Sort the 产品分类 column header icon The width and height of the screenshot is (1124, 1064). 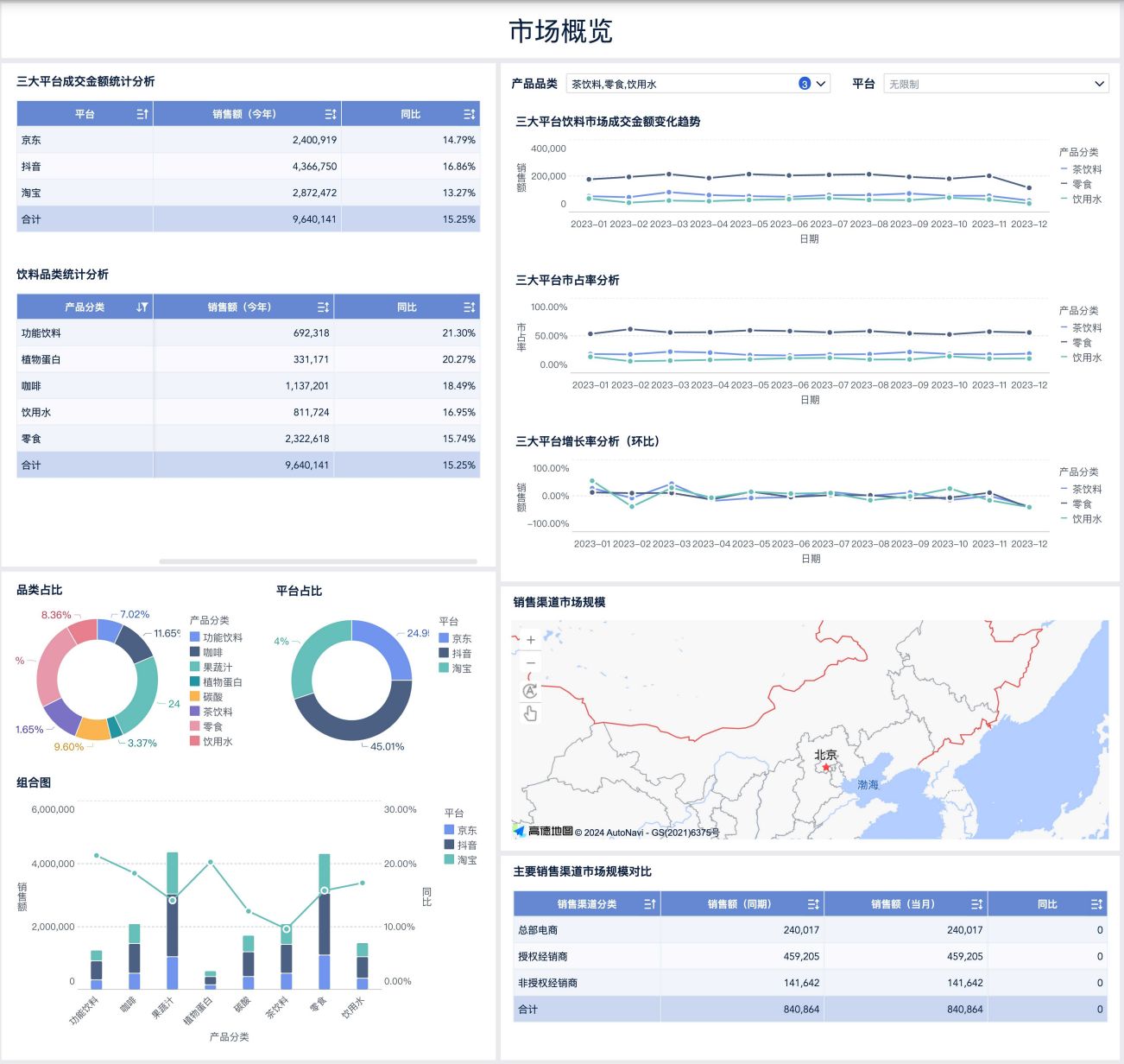click(x=142, y=307)
